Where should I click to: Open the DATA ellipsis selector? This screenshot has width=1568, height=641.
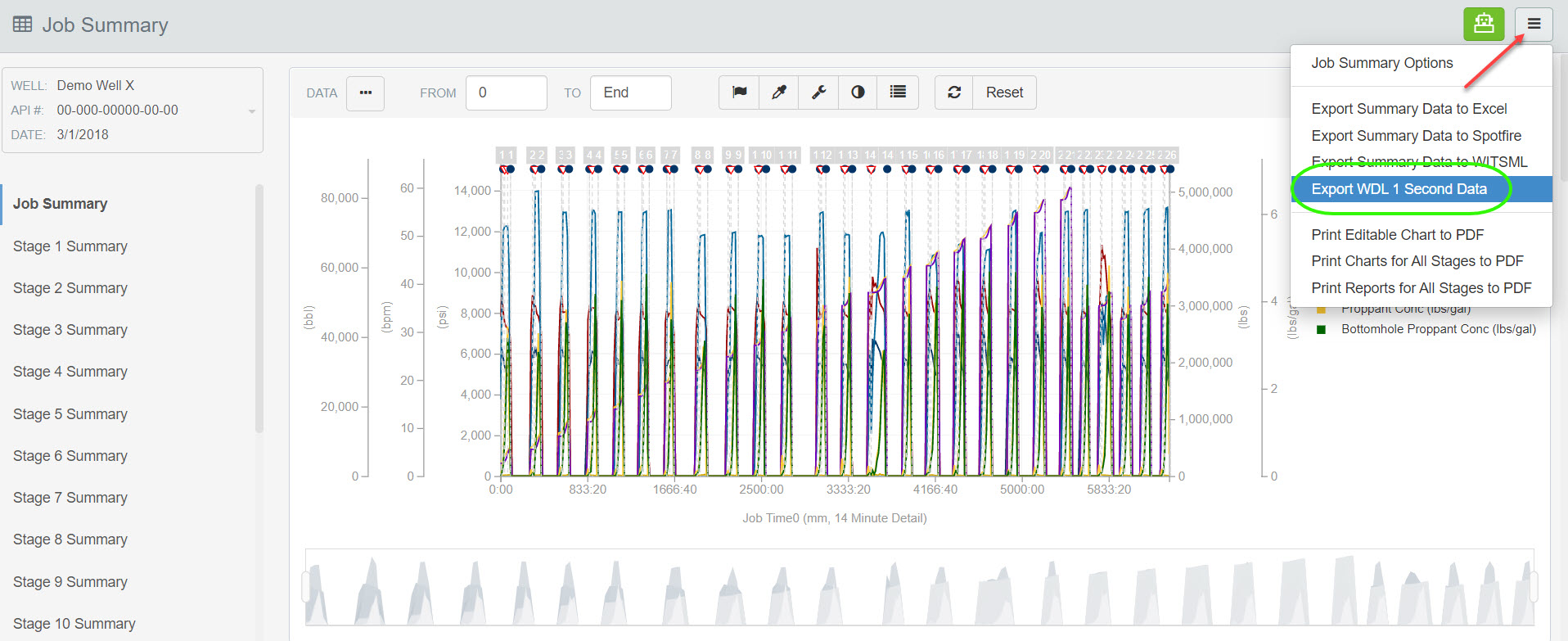pos(365,93)
